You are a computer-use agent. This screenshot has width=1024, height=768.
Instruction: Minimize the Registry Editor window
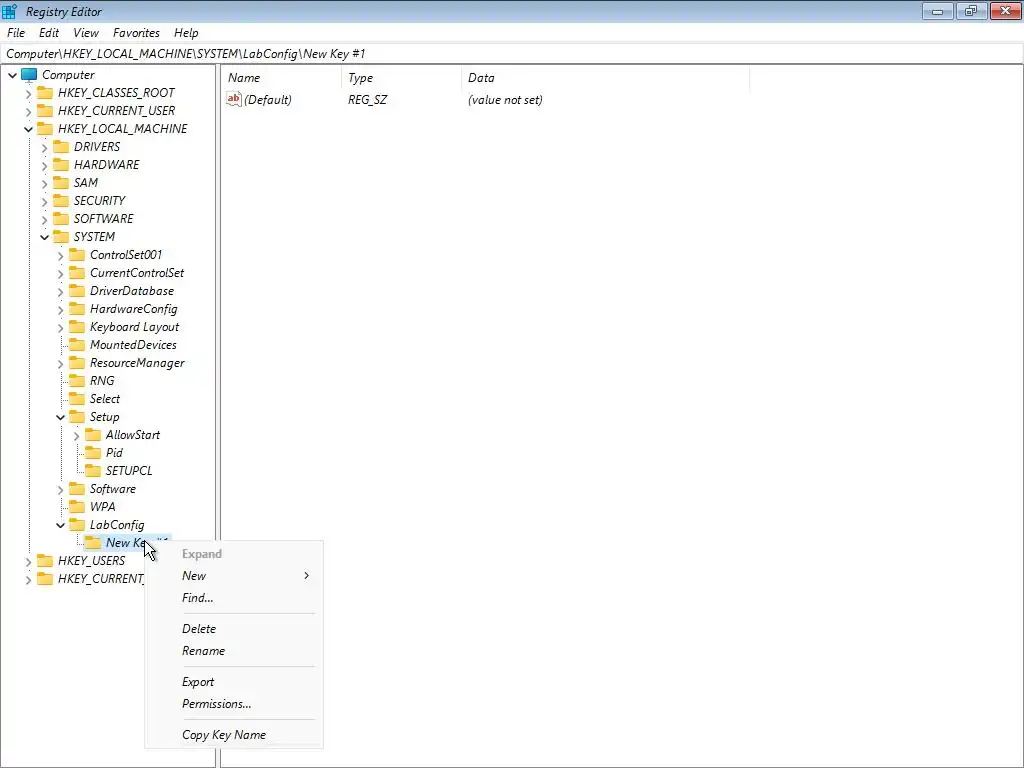coord(937,10)
